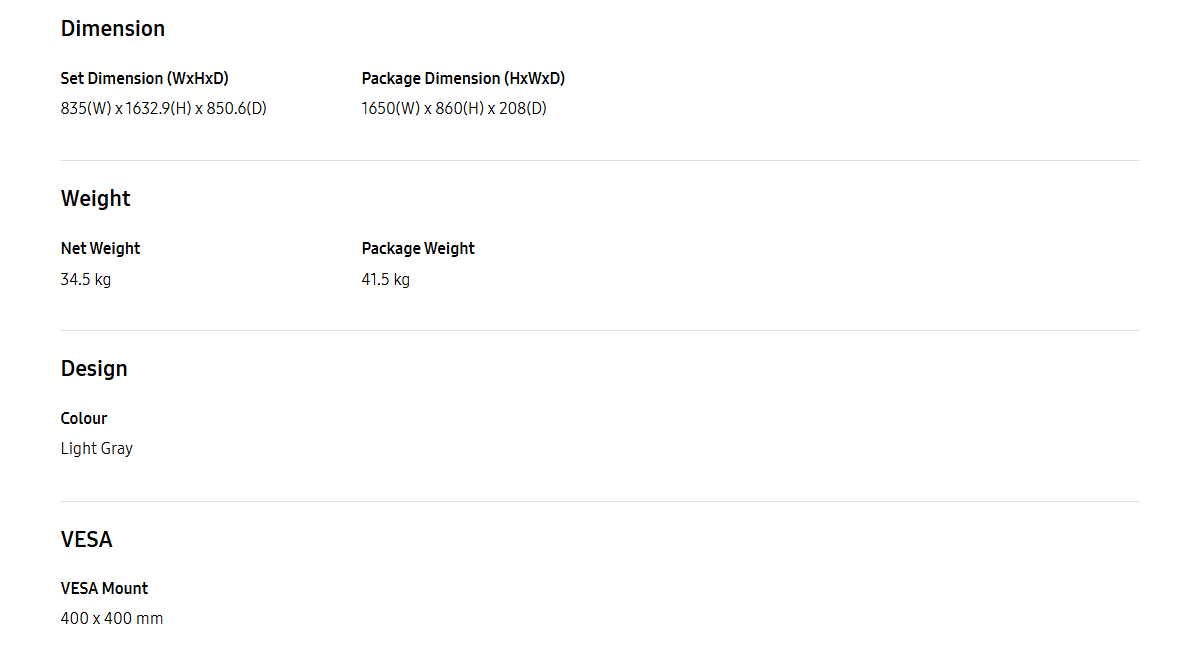Click the 400 x 400 mm value
1185x665 pixels.
112,619
